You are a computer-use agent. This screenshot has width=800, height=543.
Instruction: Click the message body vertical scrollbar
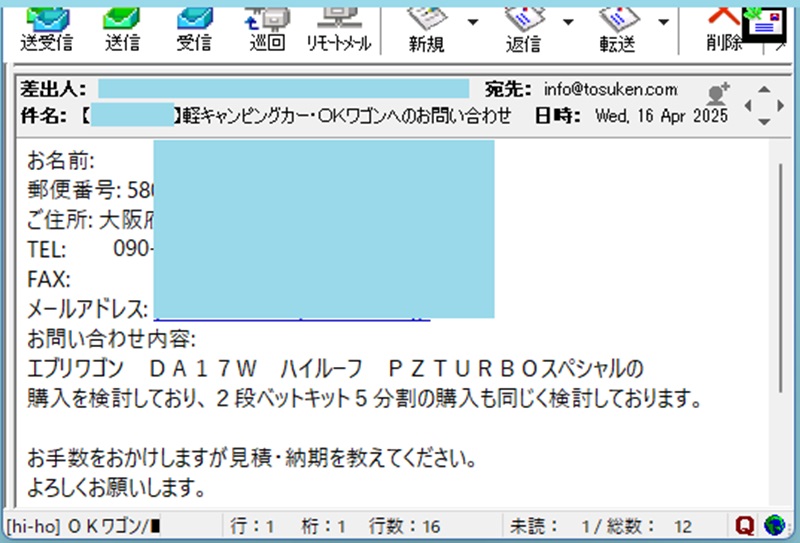coord(782,300)
